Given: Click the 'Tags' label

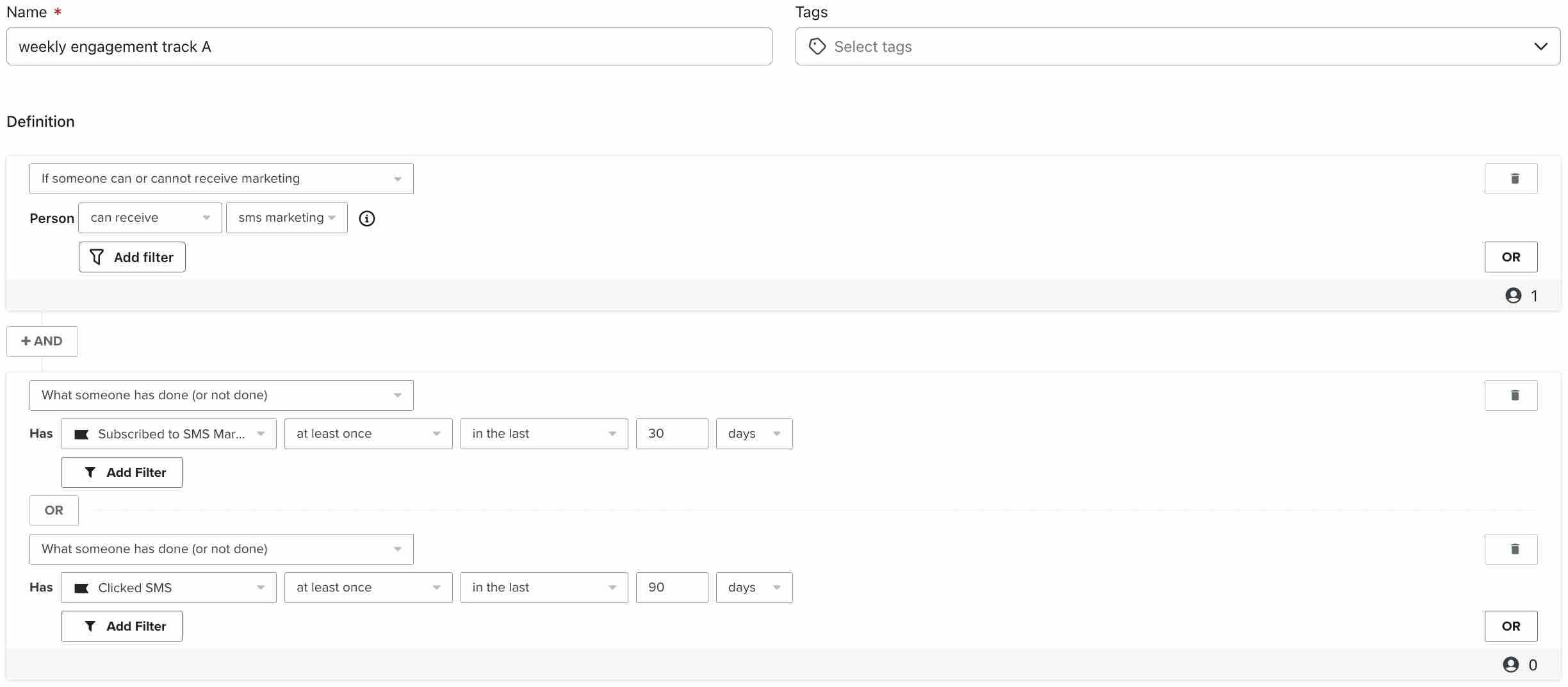Looking at the screenshot, I should [812, 12].
